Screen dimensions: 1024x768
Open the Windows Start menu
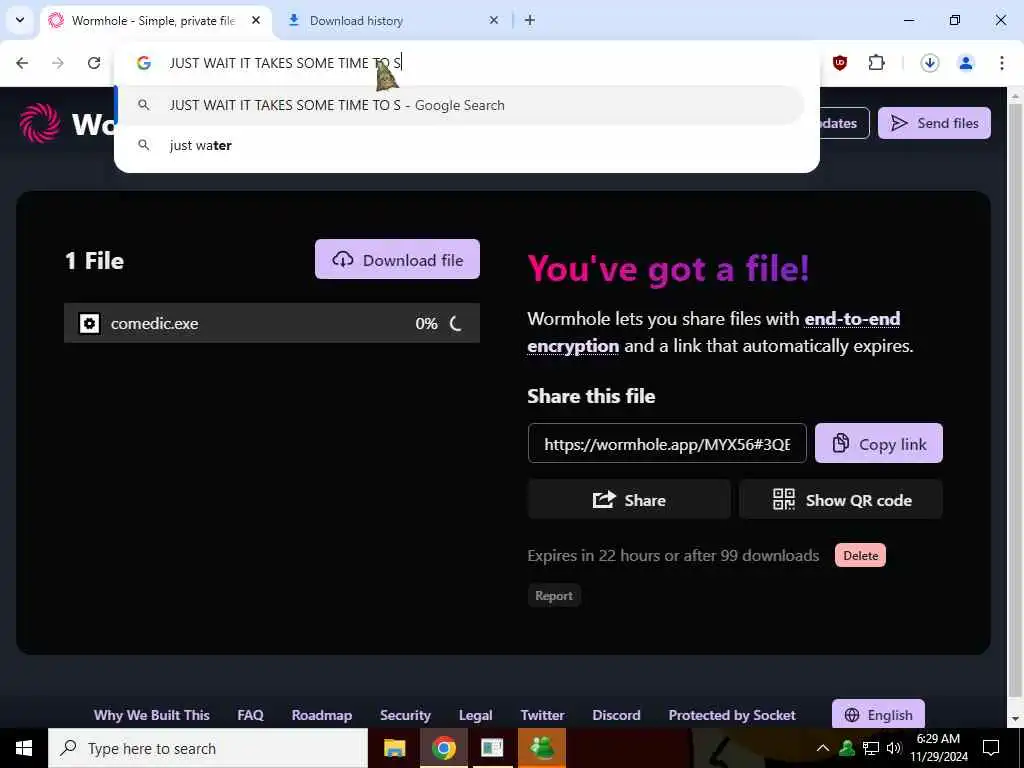(24, 748)
